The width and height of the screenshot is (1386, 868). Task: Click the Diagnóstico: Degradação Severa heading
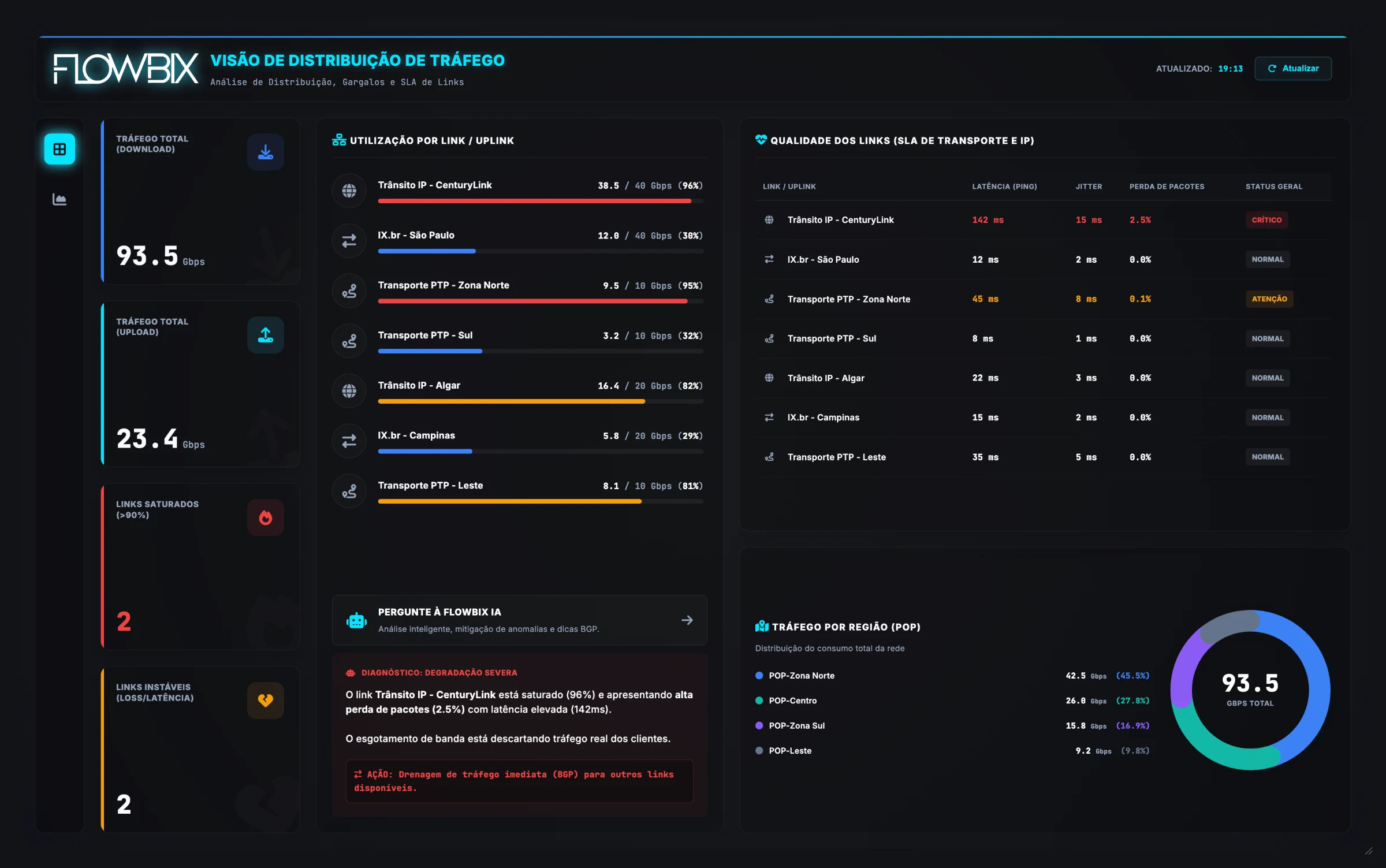click(439, 673)
